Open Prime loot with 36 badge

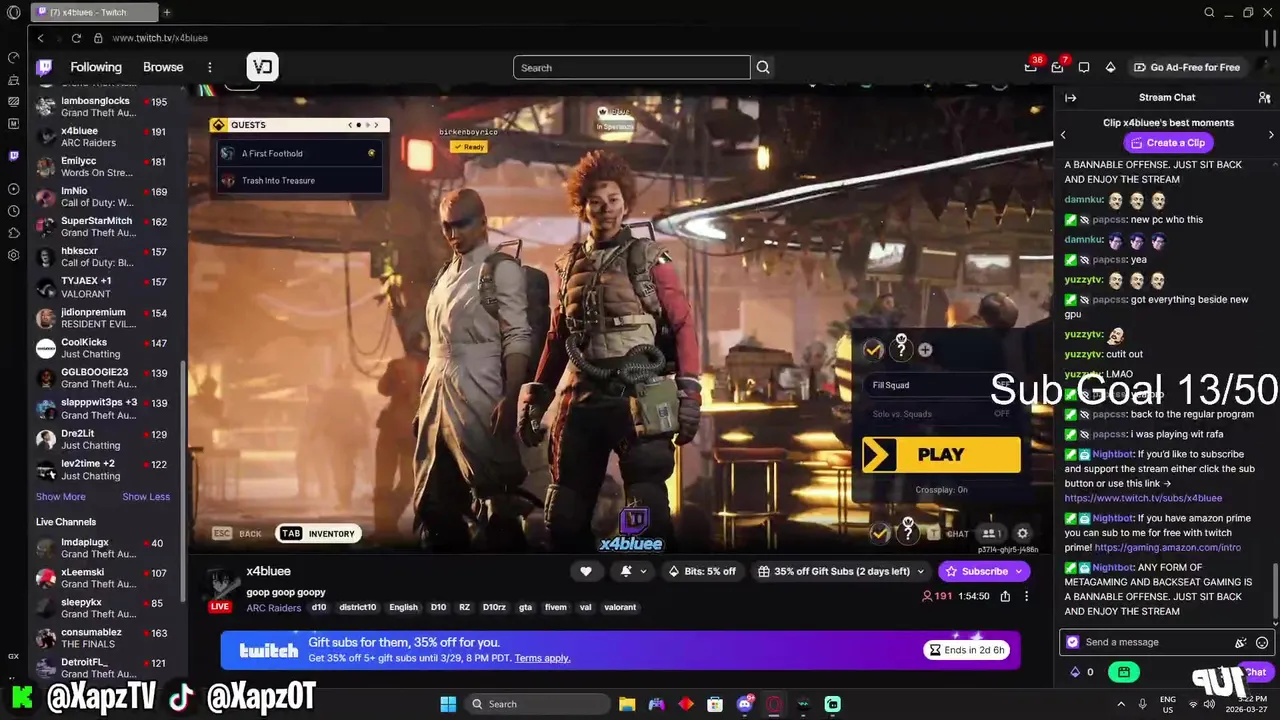pos(1031,67)
